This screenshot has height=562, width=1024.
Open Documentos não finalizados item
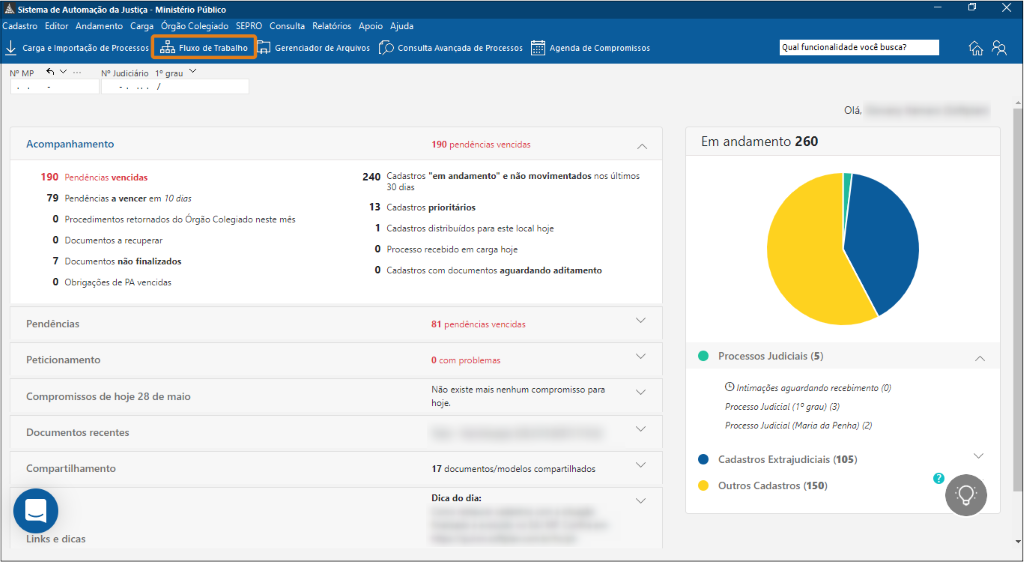point(117,261)
